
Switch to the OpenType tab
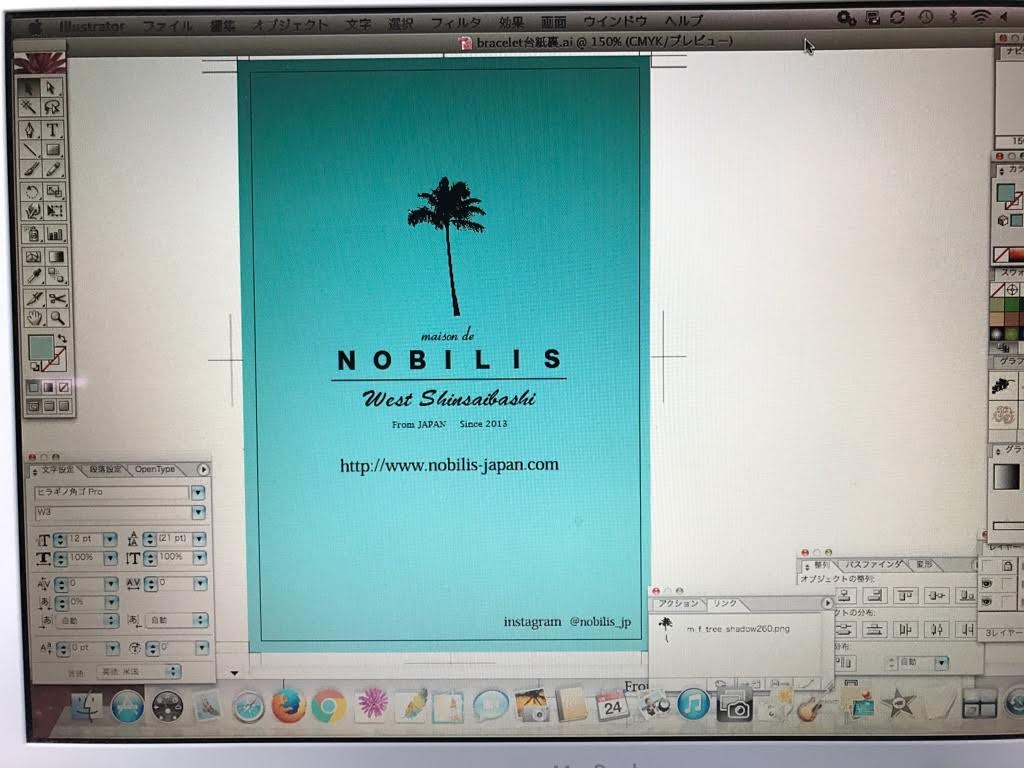tap(155, 469)
